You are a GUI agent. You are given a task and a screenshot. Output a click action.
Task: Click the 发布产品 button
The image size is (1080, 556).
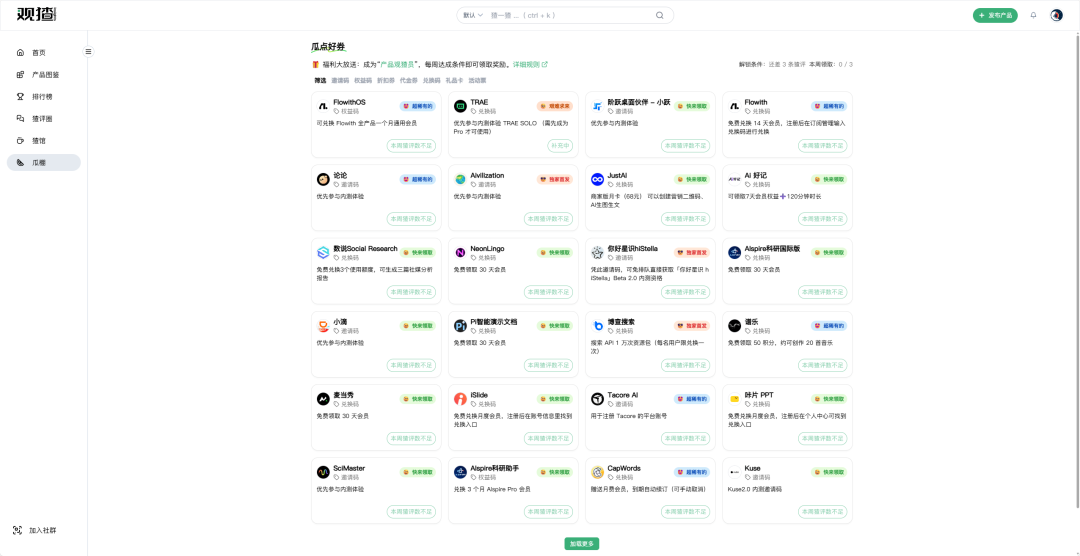[995, 15]
